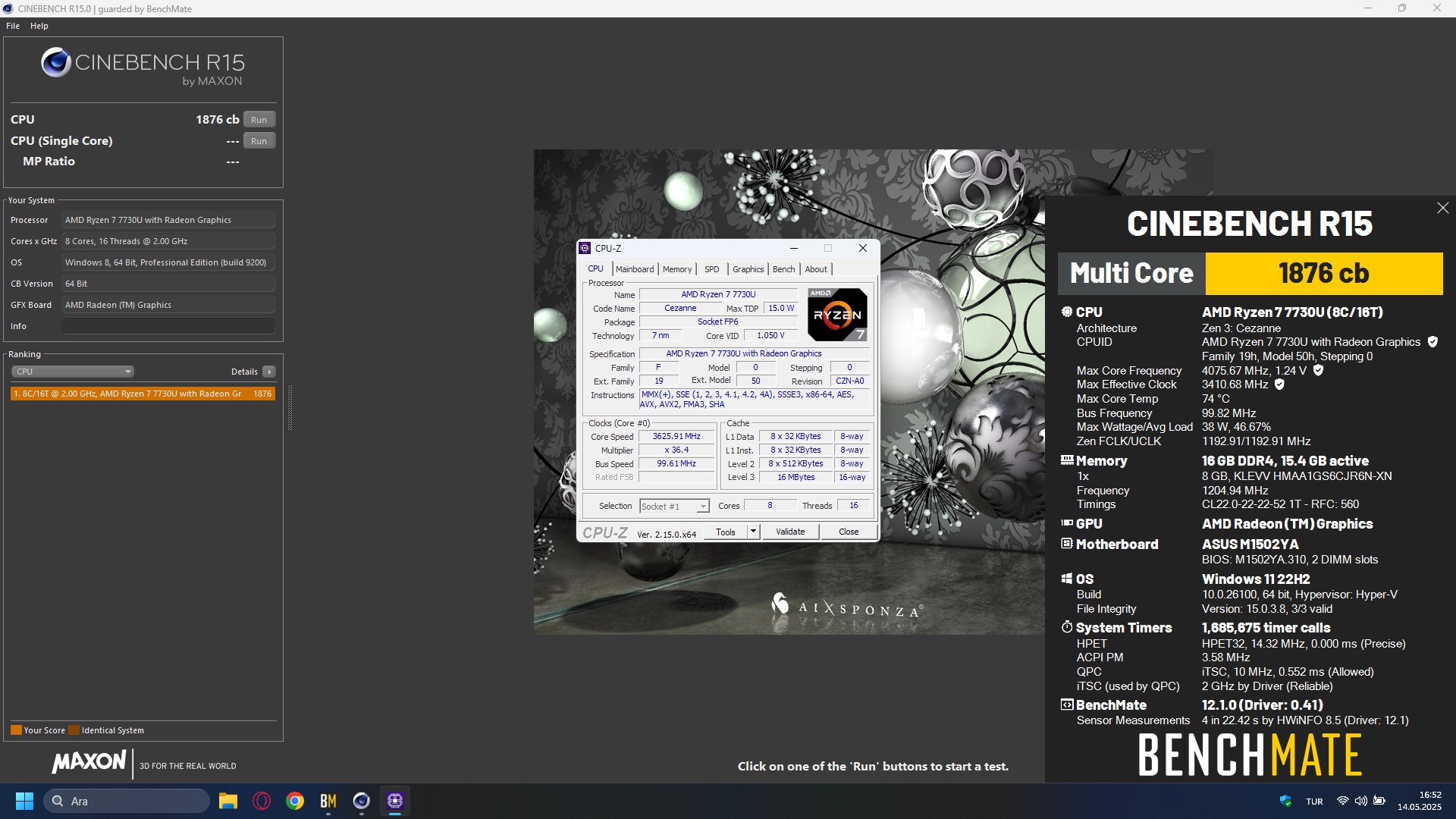Click the Cores x GHz field value
Screen dimensions: 1456x819
[168, 241]
